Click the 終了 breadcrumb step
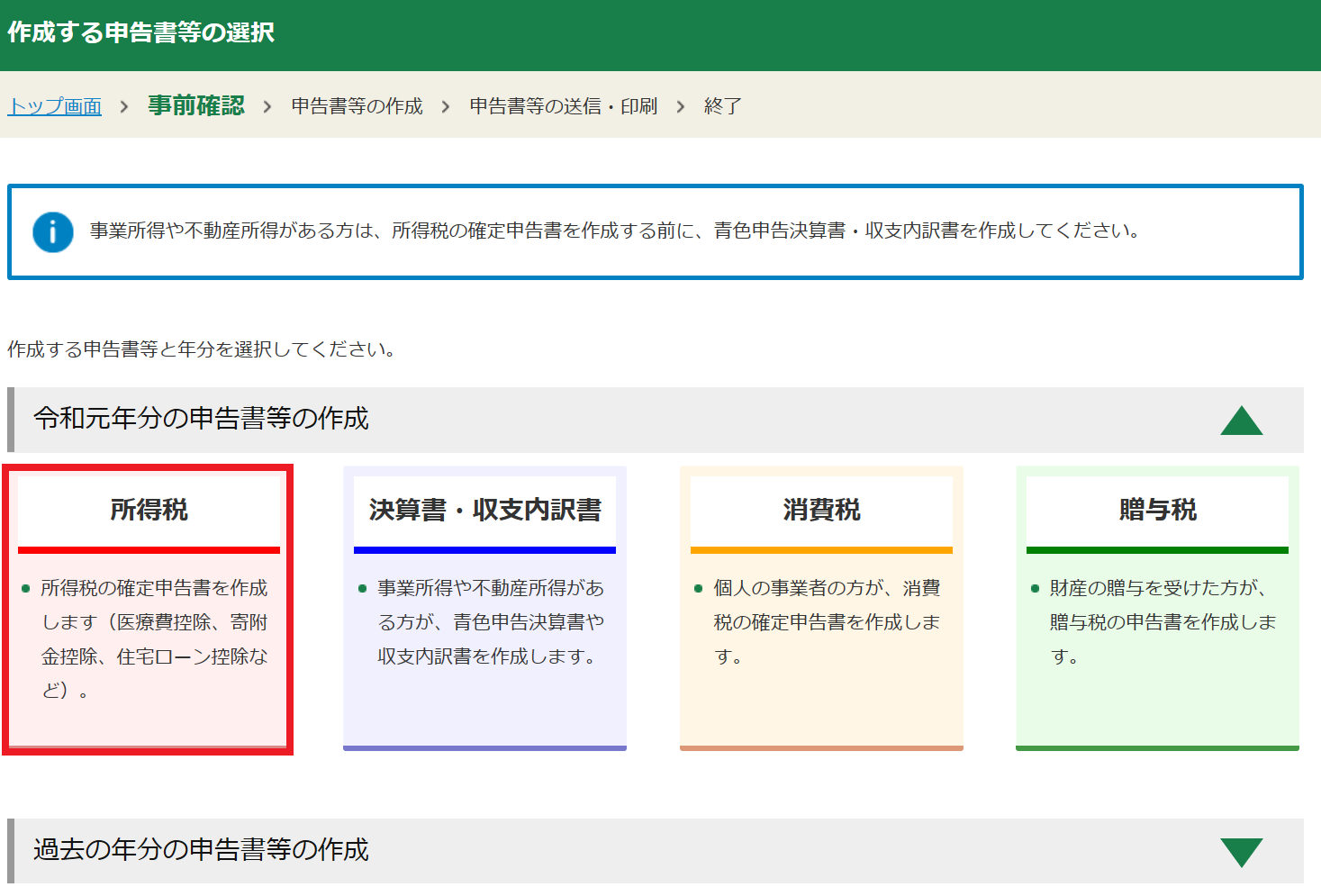Screen dimensions: 1321x896 723,106
